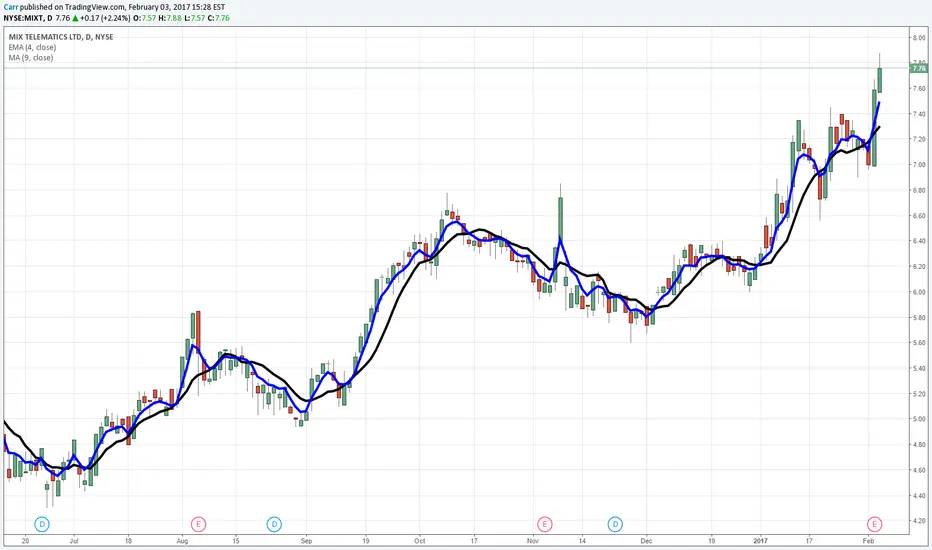This screenshot has width=932, height=550.
Task: Select the MA (9, close) indicator label
Action: pyautogui.click(x=31, y=58)
